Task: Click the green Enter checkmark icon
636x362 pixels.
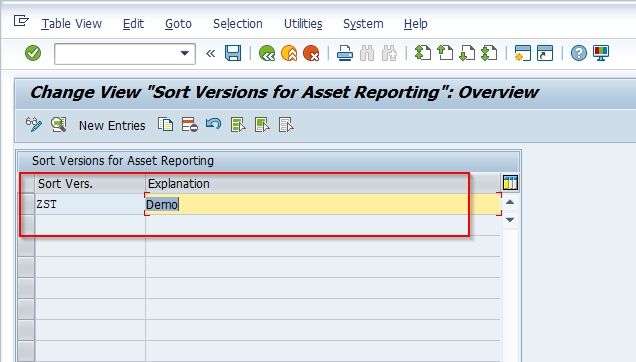Action: (33, 53)
